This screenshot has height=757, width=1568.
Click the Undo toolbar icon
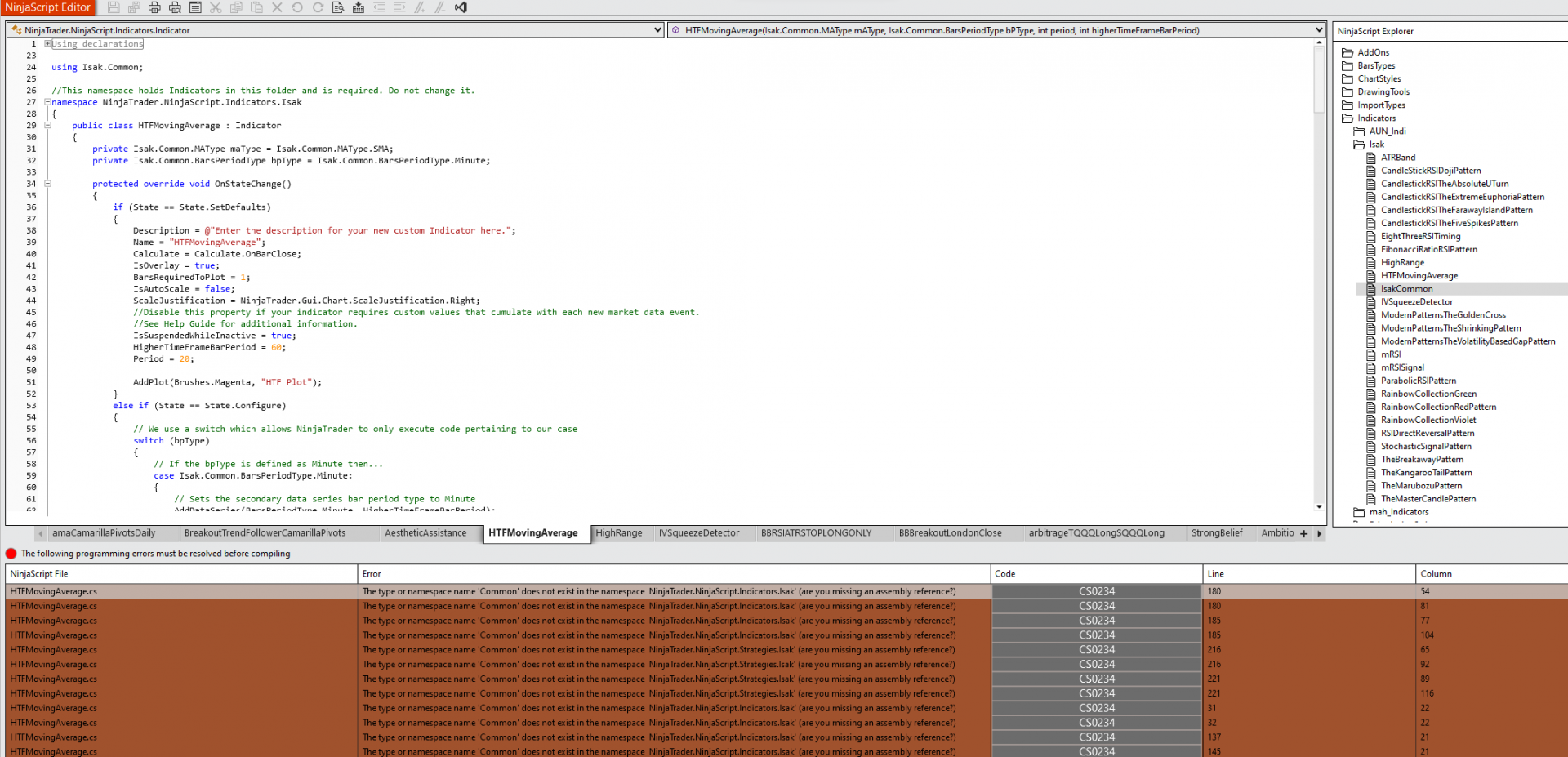297,7
